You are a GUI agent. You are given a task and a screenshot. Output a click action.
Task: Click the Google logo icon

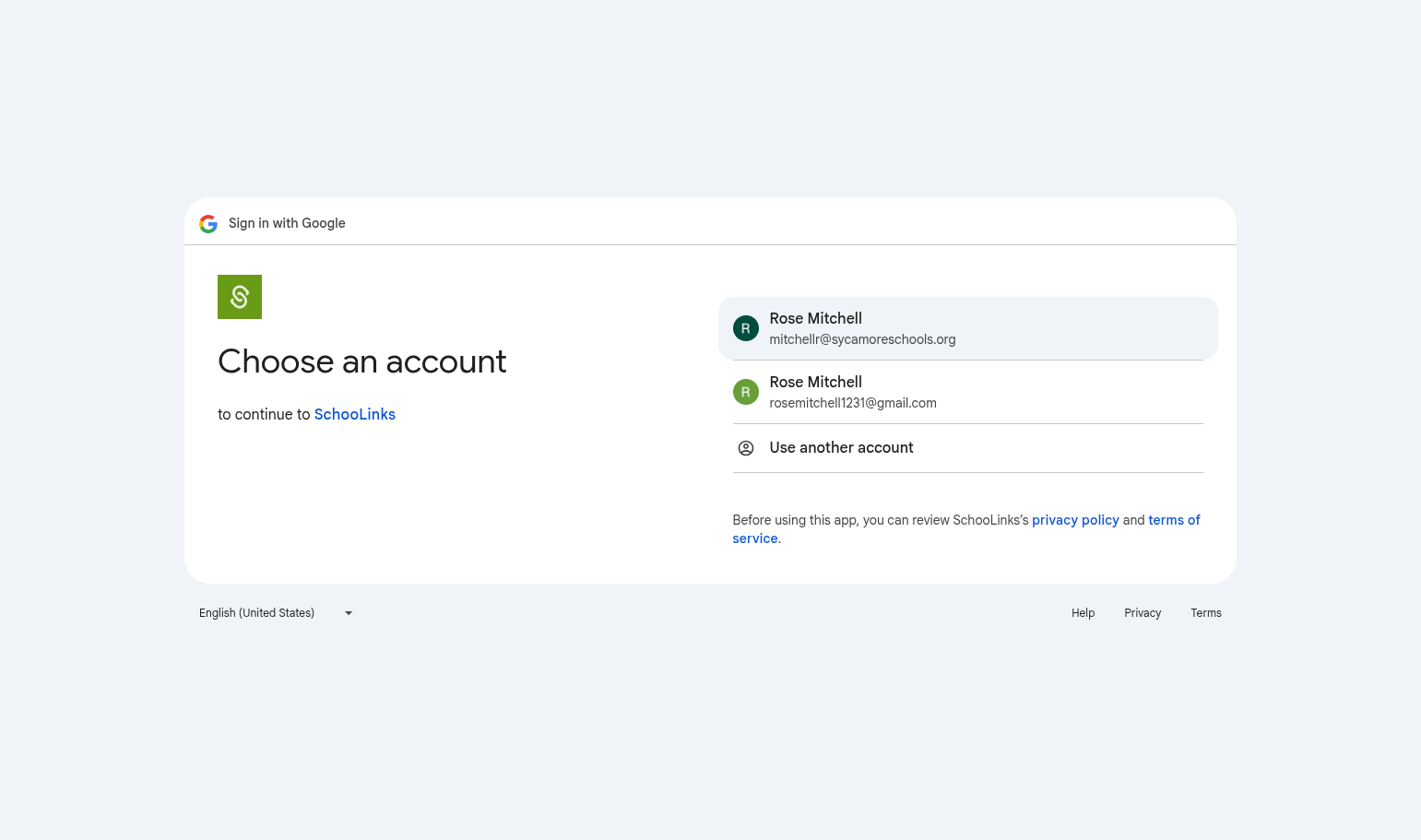tap(208, 223)
